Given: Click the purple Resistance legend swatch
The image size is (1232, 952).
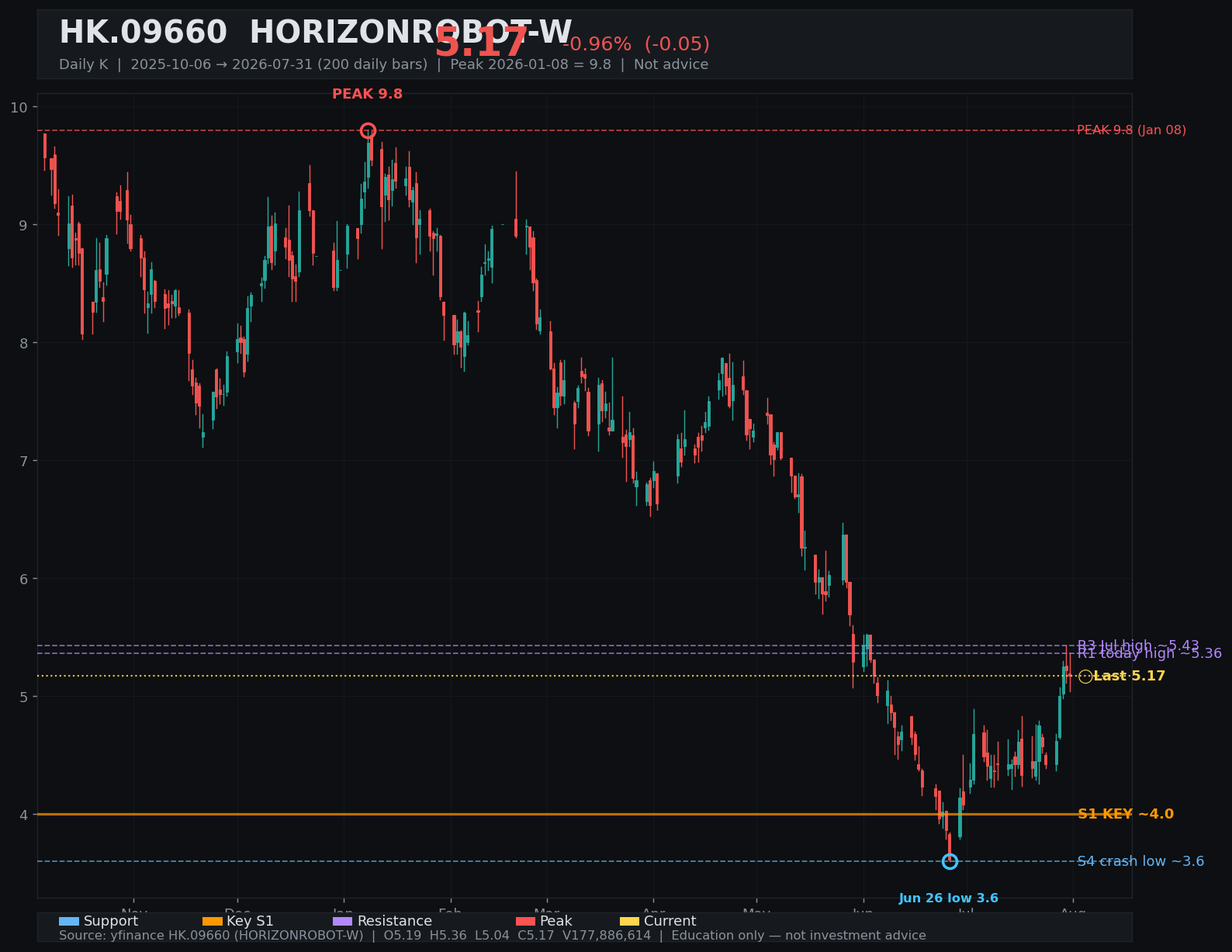Looking at the screenshot, I should (x=343, y=922).
